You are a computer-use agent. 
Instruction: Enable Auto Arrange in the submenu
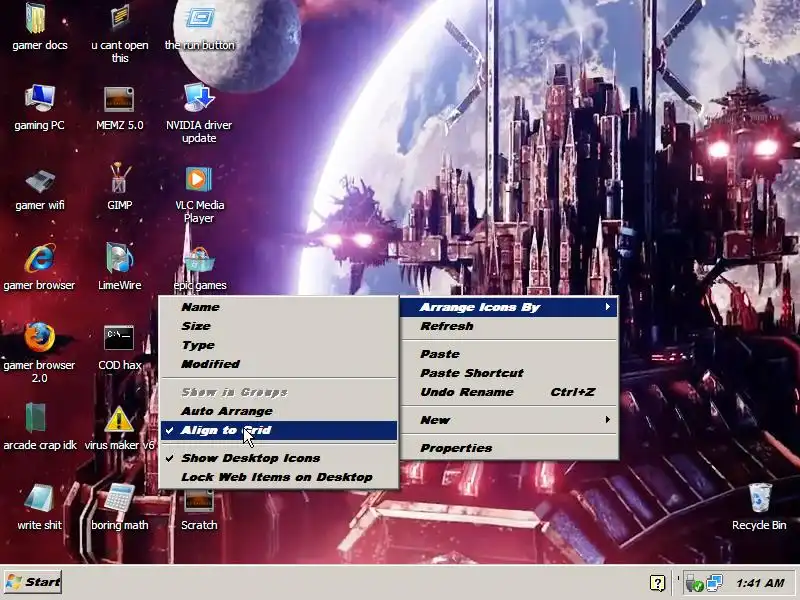(279, 411)
